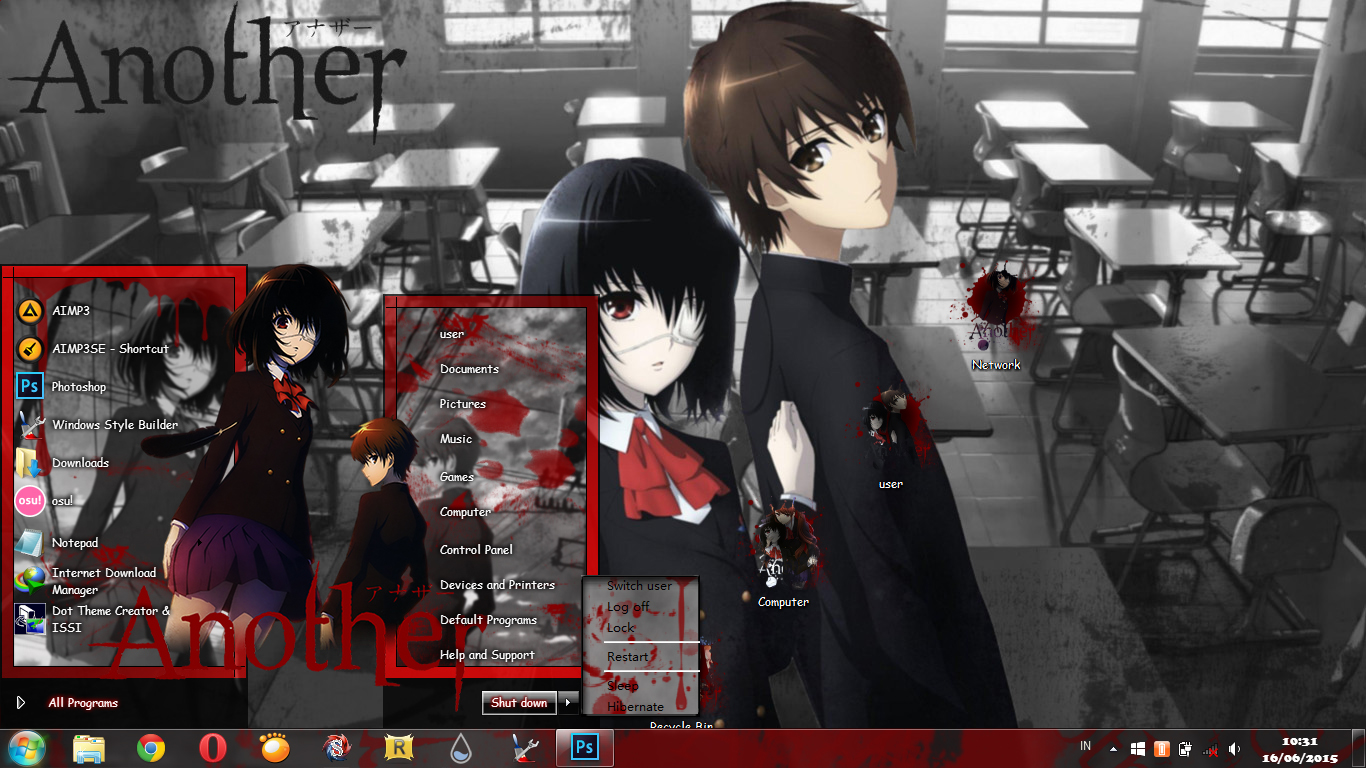
Task: Click the orange battery tray icon
Action: 1161,748
